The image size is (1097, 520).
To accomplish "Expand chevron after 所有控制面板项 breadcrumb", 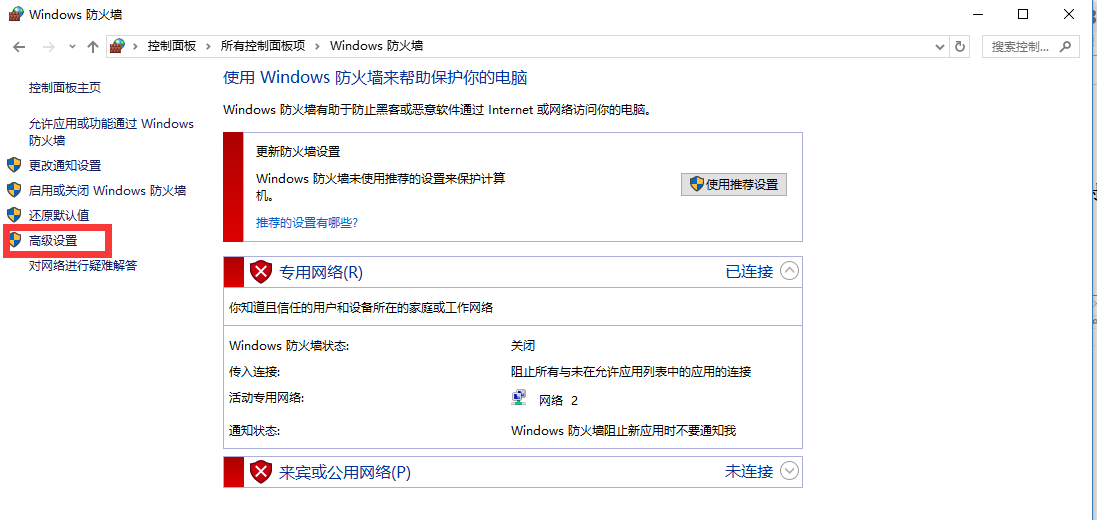I will [x=318, y=46].
